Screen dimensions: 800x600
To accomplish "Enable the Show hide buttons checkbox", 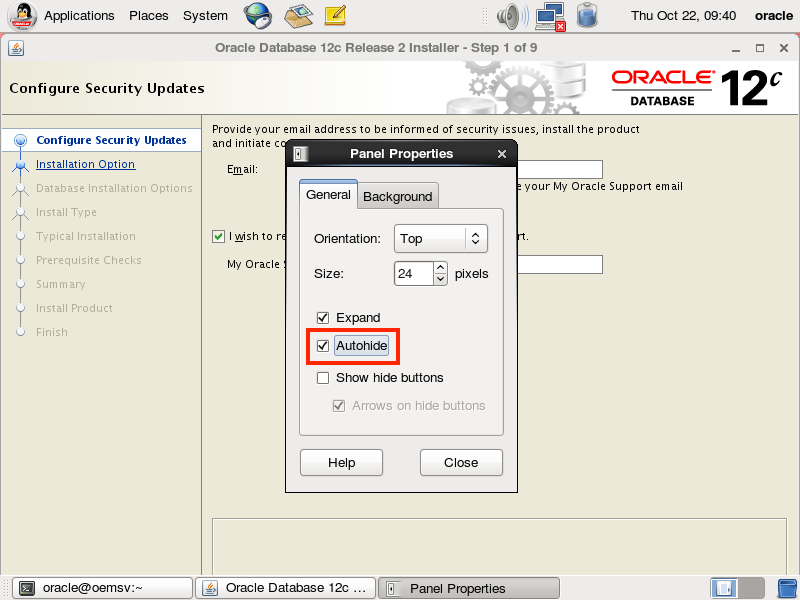I will pyautogui.click(x=322, y=378).
